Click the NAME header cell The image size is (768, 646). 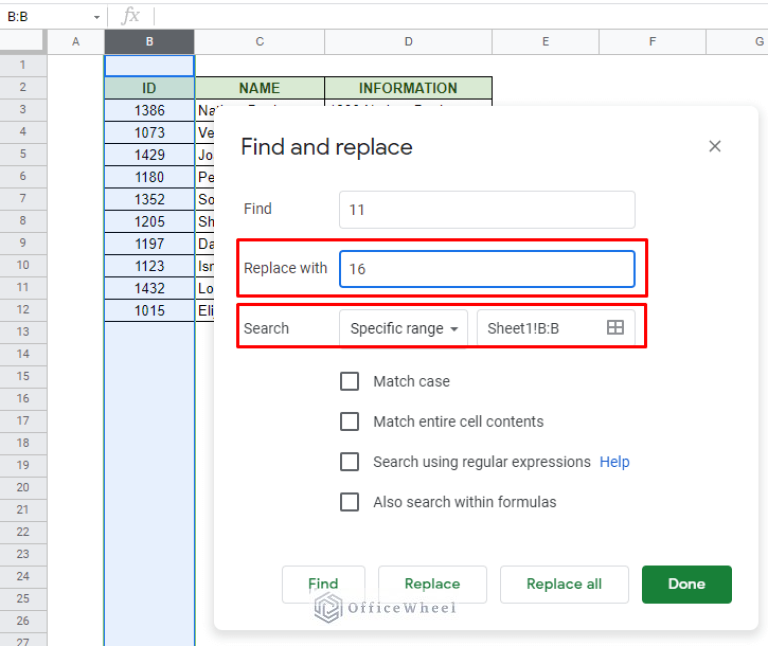(x=260, y=88)
